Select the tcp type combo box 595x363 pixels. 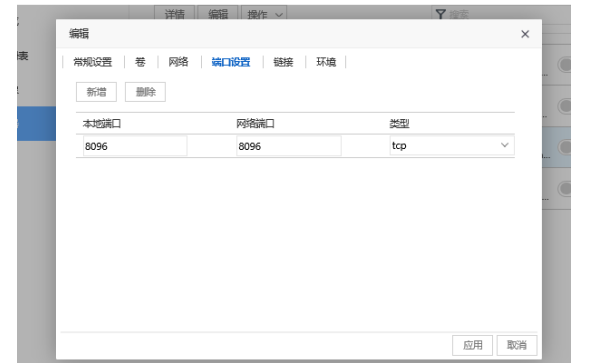click(452, 146)
